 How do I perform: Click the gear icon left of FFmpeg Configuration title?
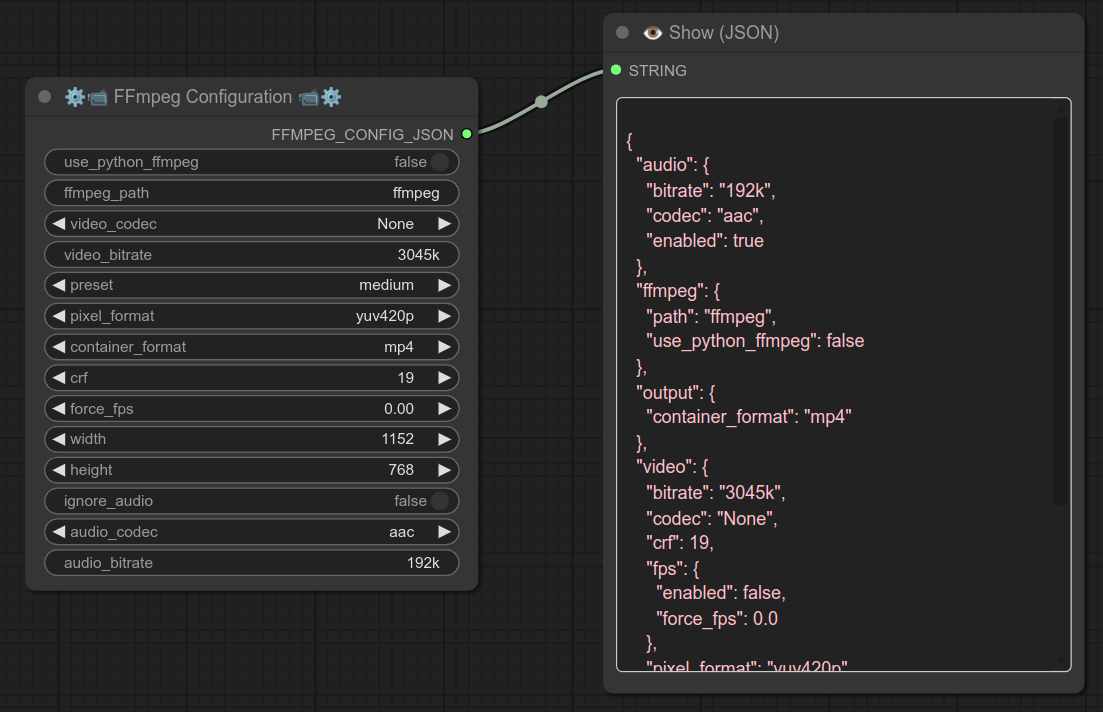pos(75,97)
